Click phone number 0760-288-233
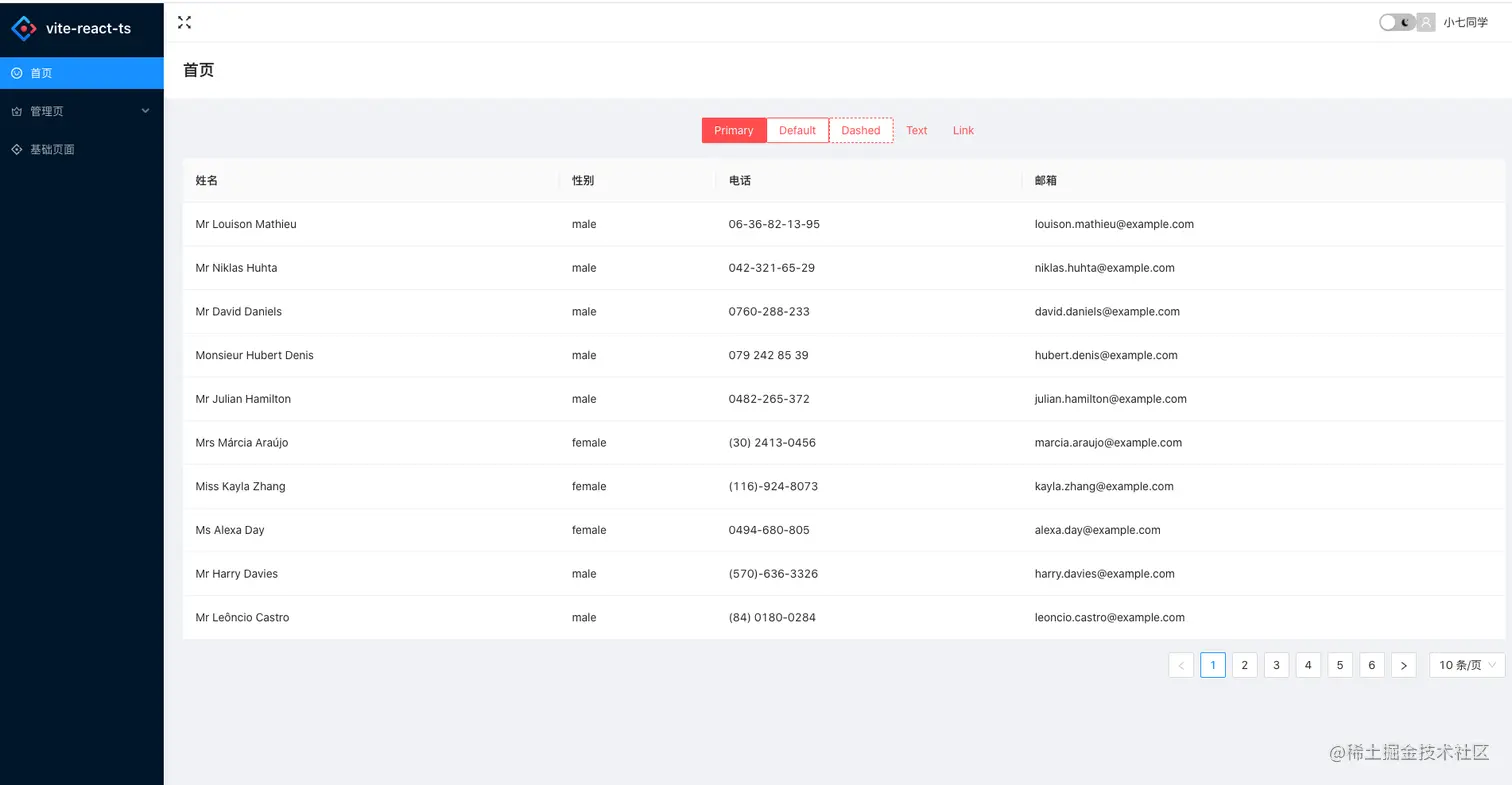Image resolution: width=1512 pixels, height=785 pixels. (x=769, y=312)
